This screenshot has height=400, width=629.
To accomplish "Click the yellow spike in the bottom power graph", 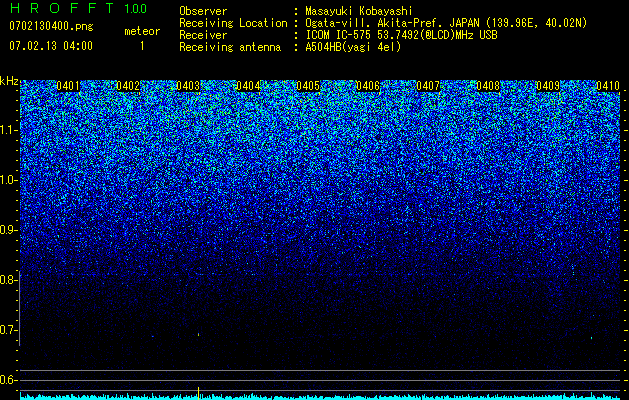I will (x=198, y=392).
